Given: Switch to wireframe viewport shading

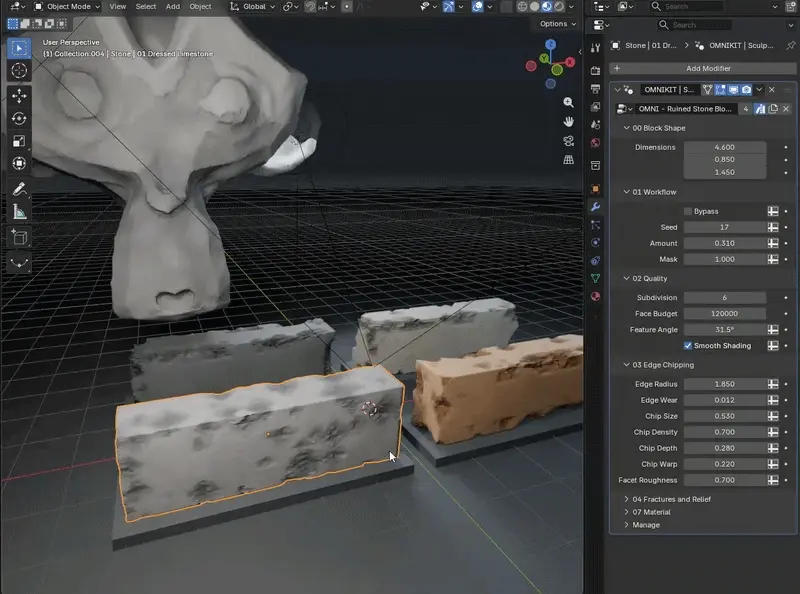Looking at the screenshot, I should coord(522,7).
